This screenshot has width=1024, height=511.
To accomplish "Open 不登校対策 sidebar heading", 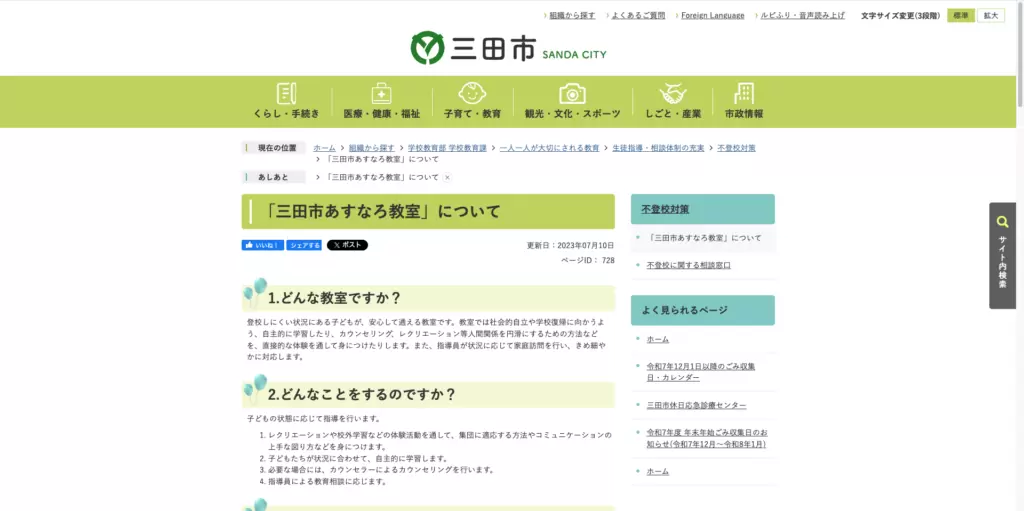I will [665, 210].
